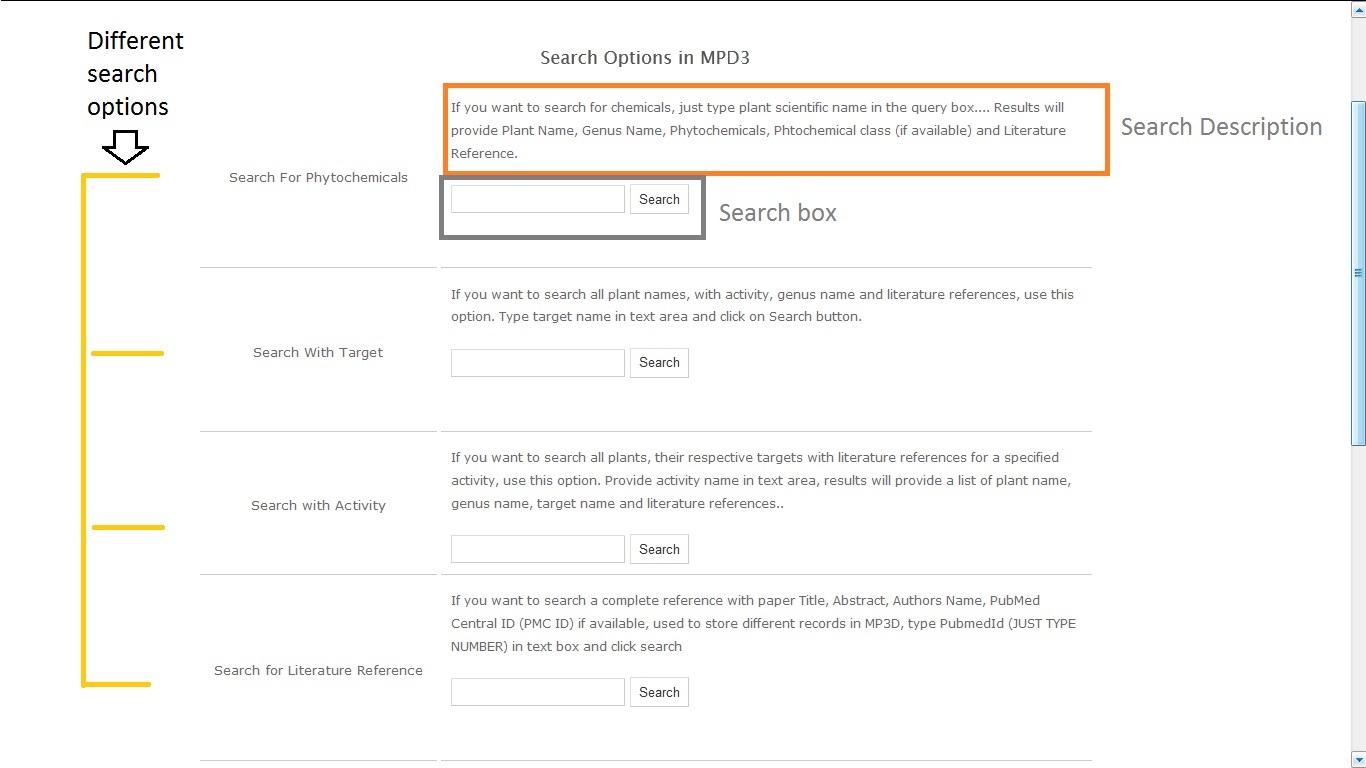The image size is (1366, 768).
Task: Select the 'Search with Activity' label text
Action: click(x=318, y=506)
